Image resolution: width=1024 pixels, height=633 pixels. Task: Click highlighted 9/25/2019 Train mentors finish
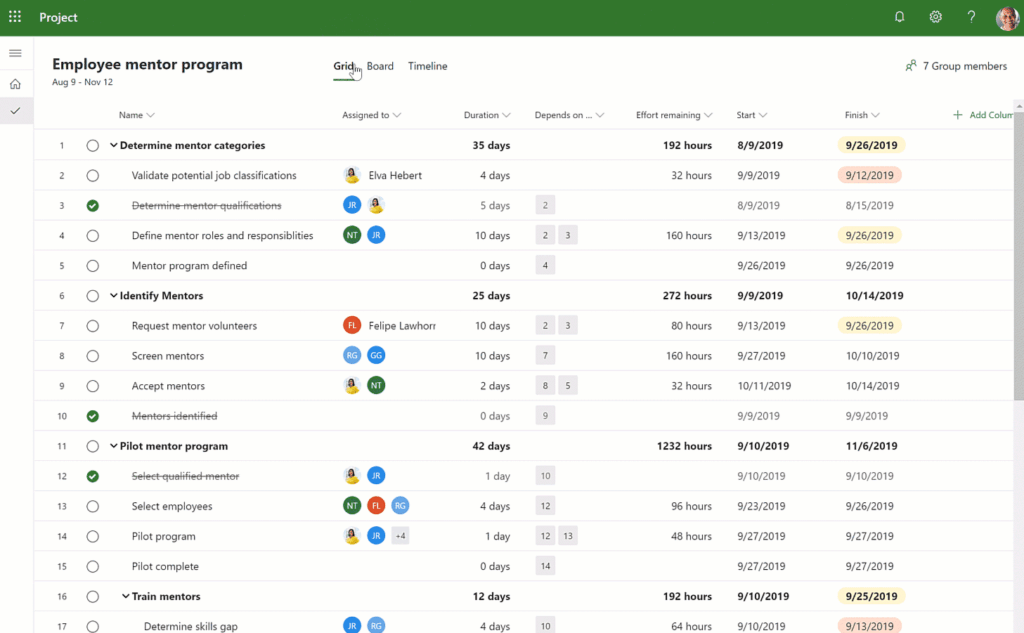click(871, 596)
